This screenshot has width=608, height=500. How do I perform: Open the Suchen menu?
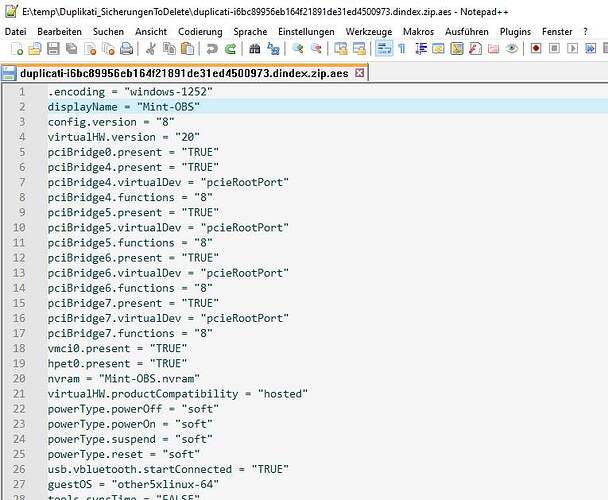point(108,32)
